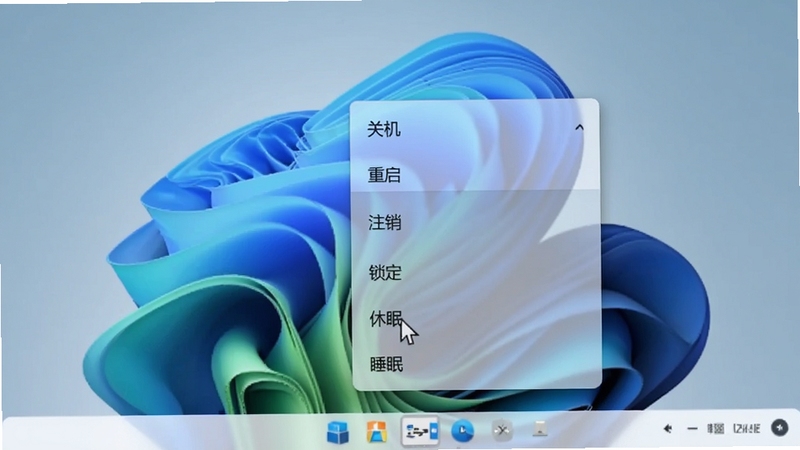
Task: Open the highlighted active taskbar app icon
Action: pos(420,432)
